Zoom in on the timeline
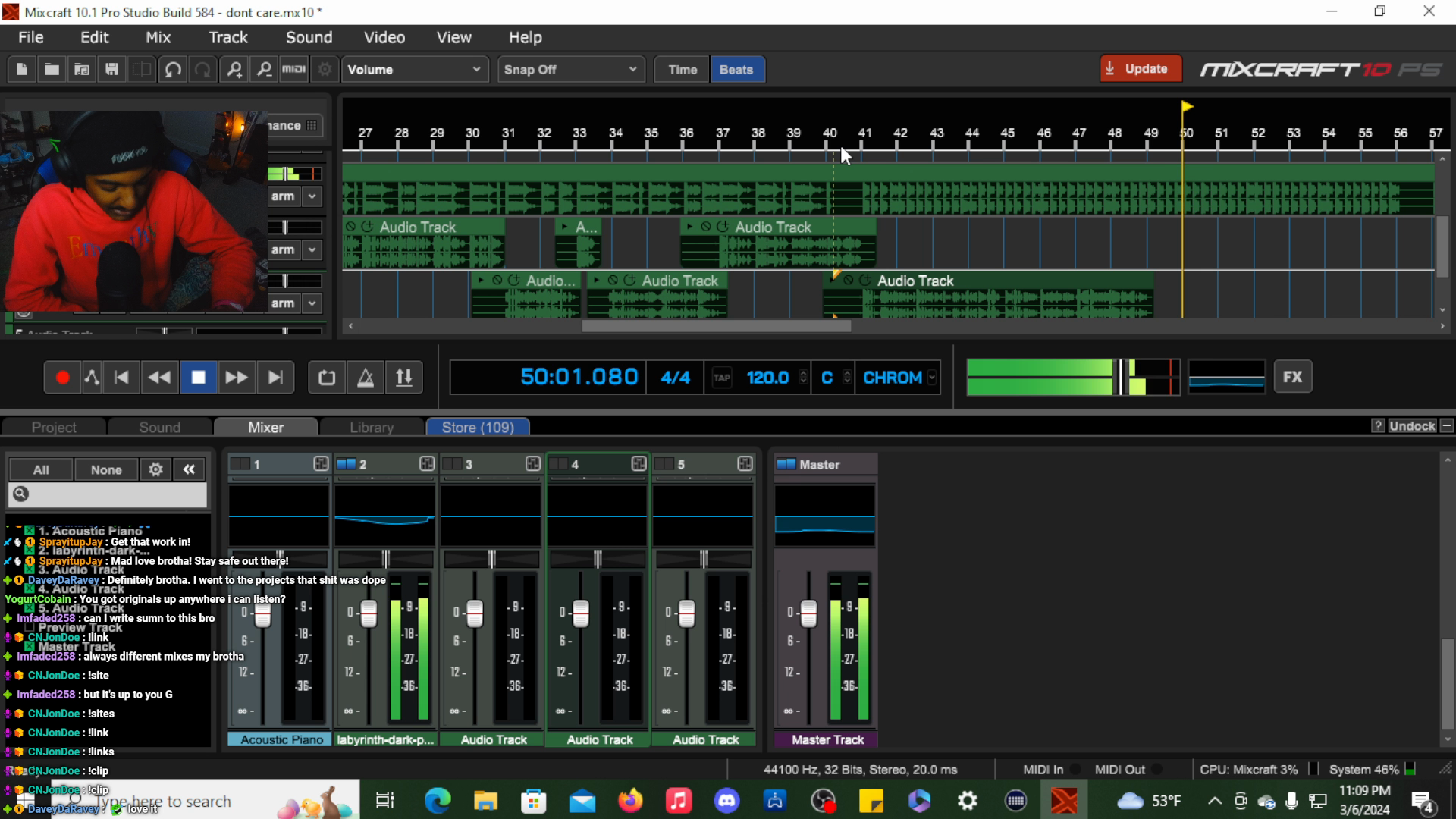Screen dimensions: 1456x819 click(x=234, y=70)
